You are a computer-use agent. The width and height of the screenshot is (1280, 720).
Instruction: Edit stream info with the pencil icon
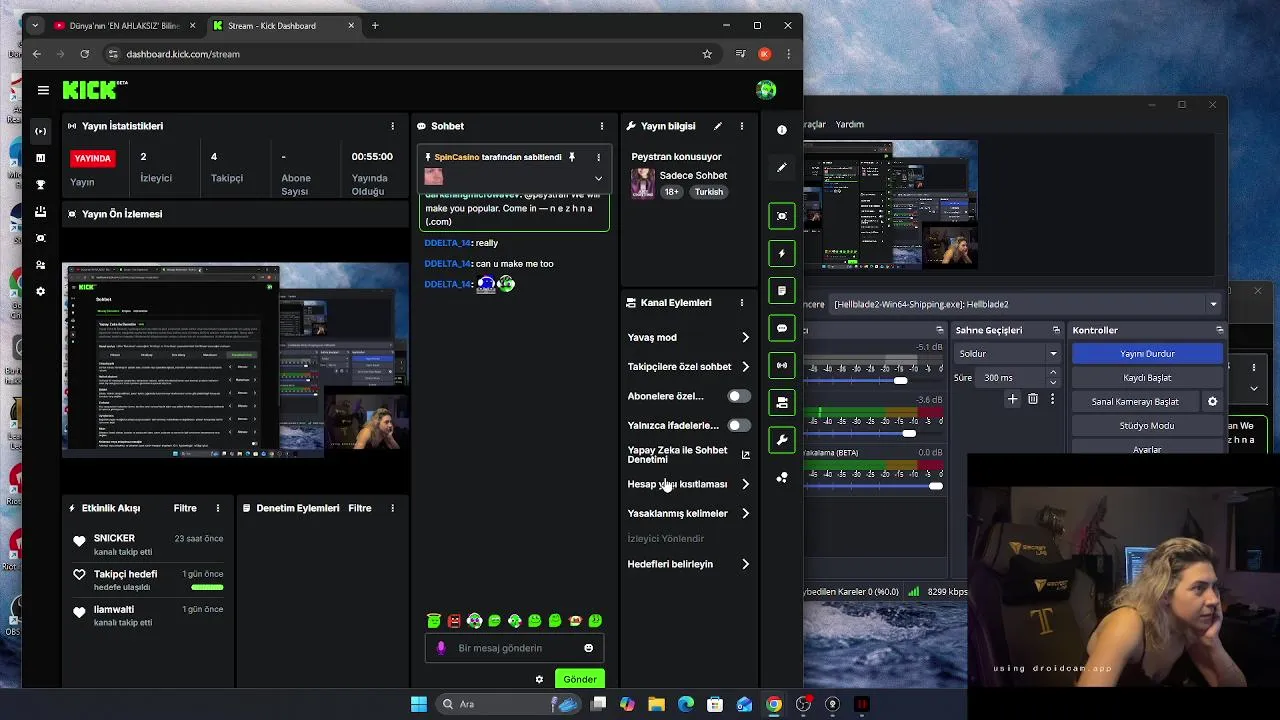pyautogui.click(x=718, y=126)
